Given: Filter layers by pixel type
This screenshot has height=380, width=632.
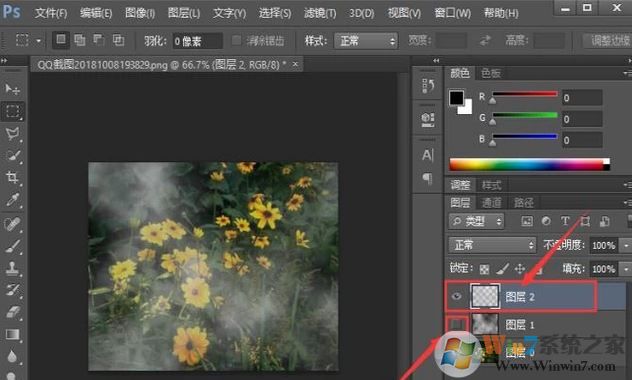Looking at the screenshot, I should pos(527,221).
